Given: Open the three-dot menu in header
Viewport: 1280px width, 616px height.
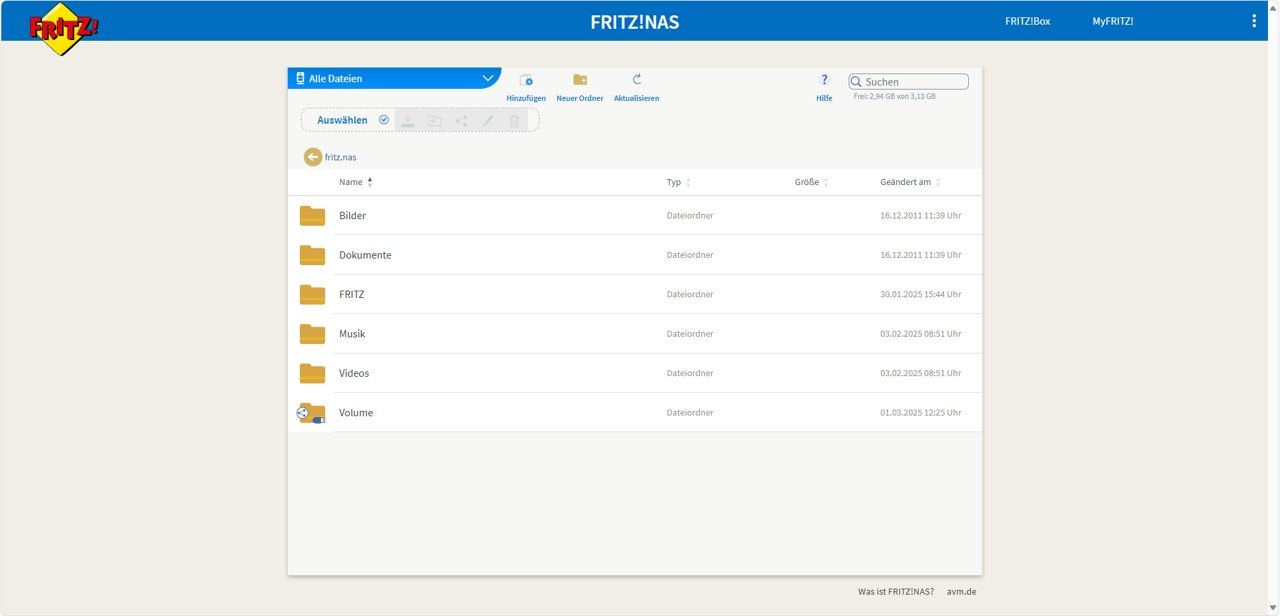Looking at the screenshot, I should [1255, 21].
